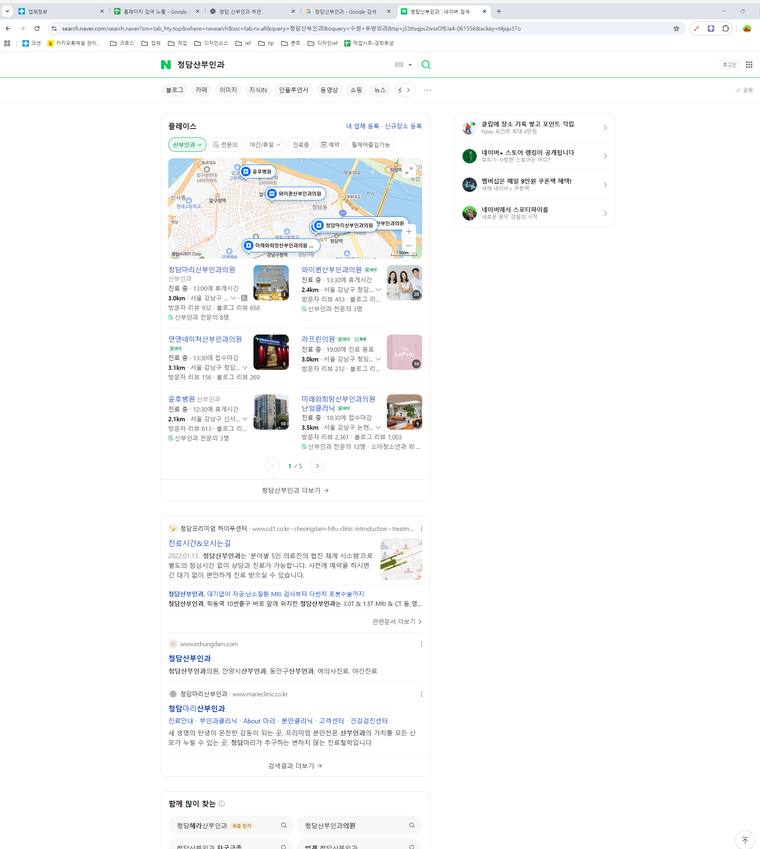Go back to the previous page

(x=8, y=28)
